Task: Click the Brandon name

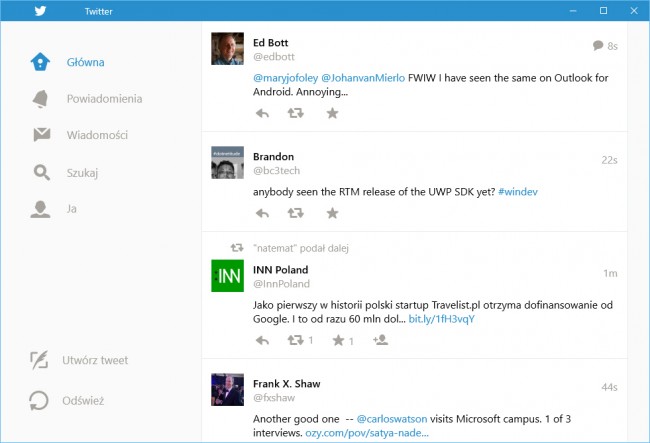Action: click(x=274, y=157)
